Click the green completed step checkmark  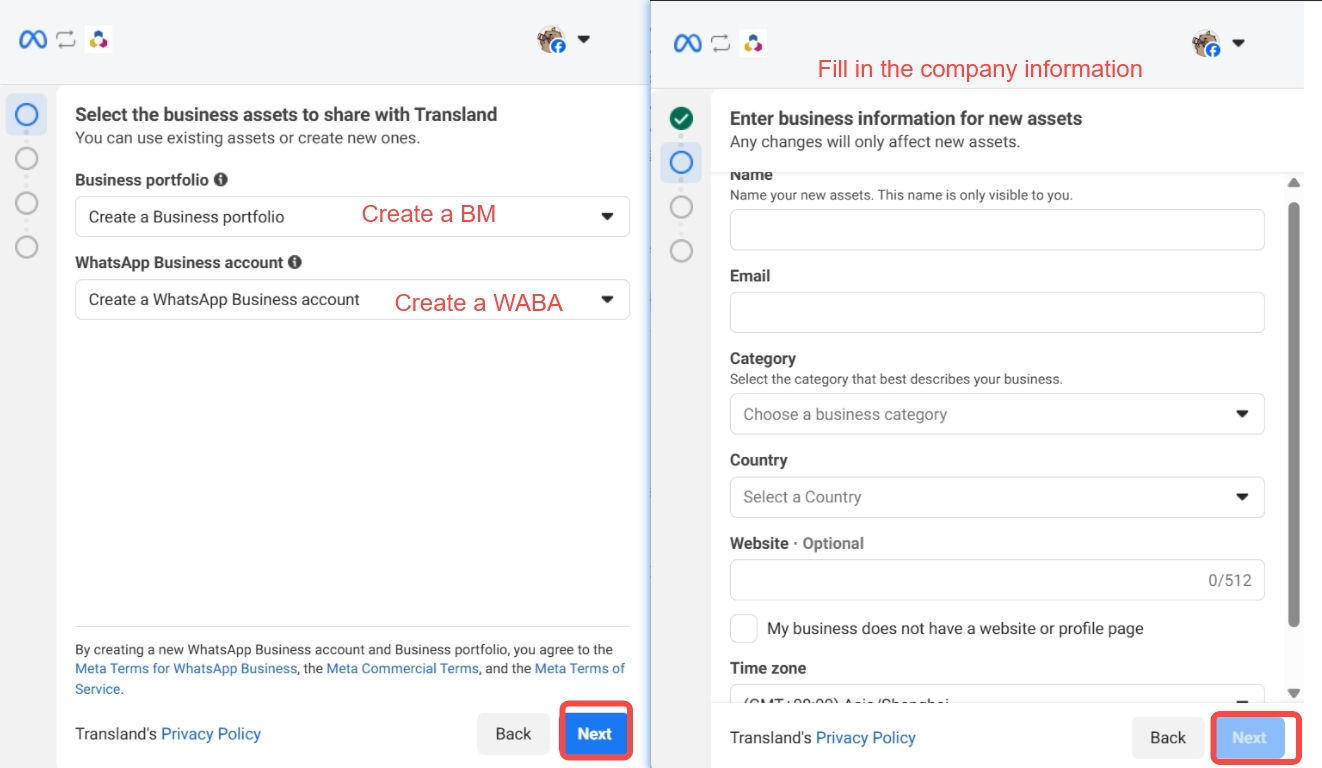681,119
